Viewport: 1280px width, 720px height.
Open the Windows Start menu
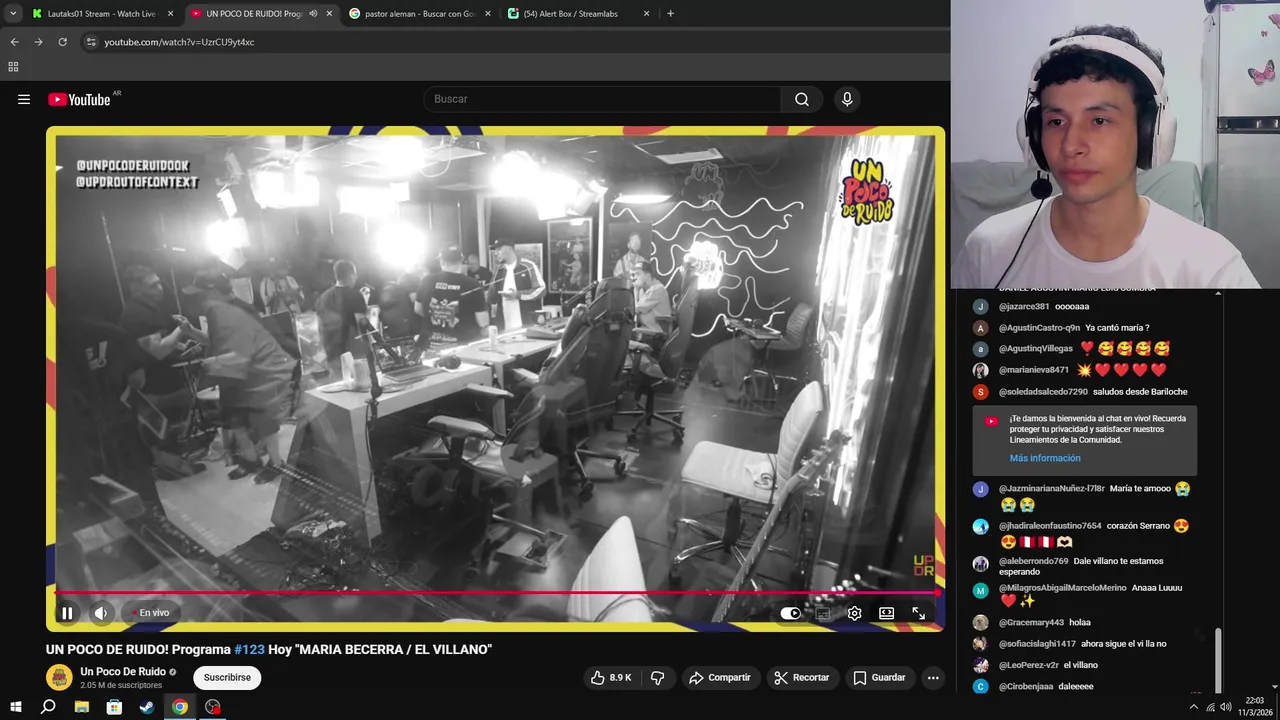tap(16, 707)
